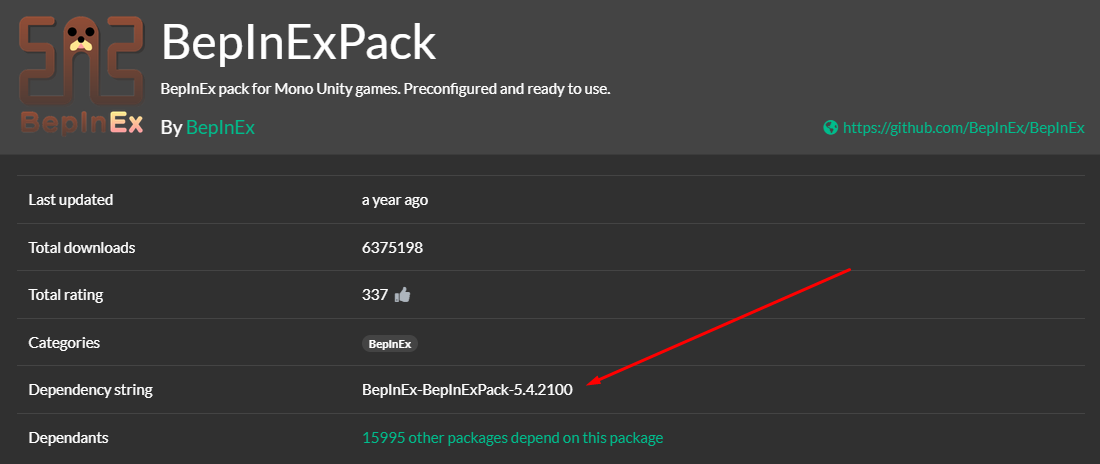Click the BepInExPack page title
Screen dimensions: 1100x464
click(298, 43)
